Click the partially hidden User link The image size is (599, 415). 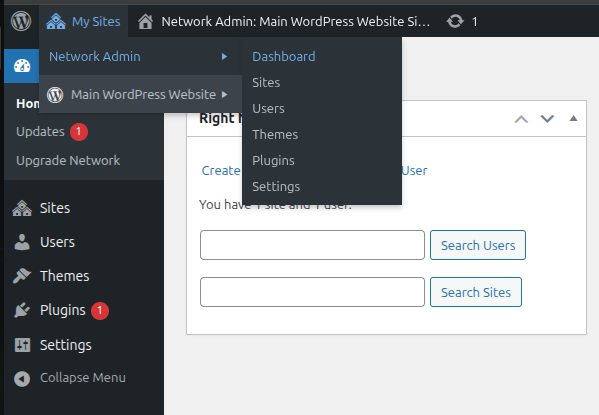414,170
